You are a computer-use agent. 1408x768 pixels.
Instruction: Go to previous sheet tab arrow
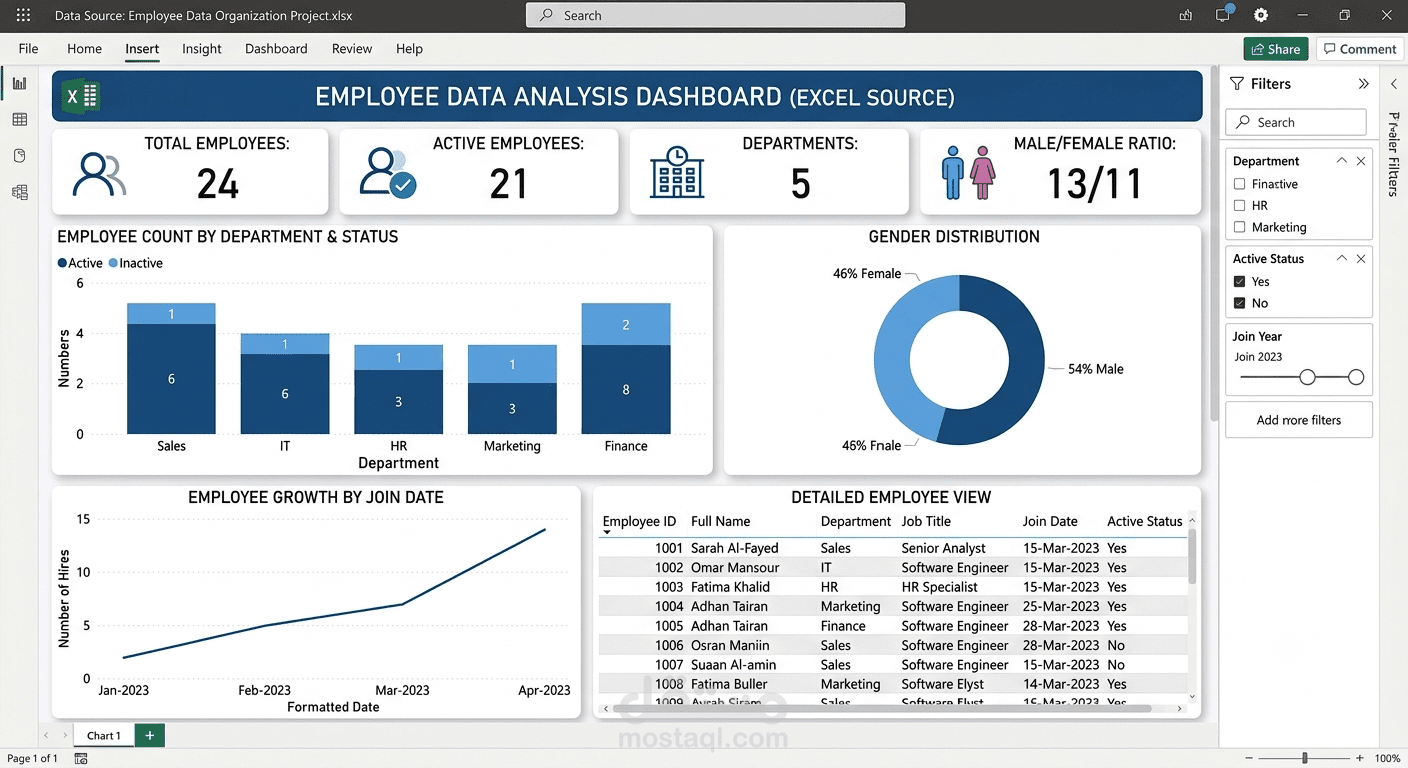pos(45,736)
